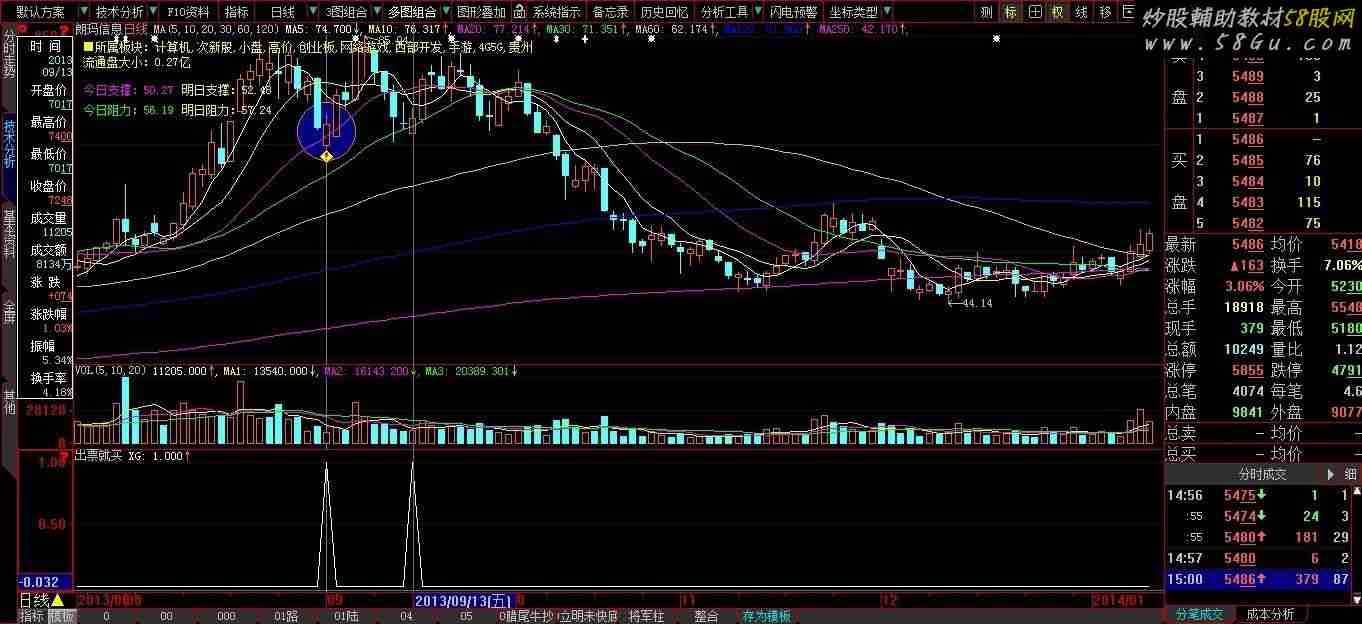
Task: Open F10资料 company info
Action: point(188,12)
